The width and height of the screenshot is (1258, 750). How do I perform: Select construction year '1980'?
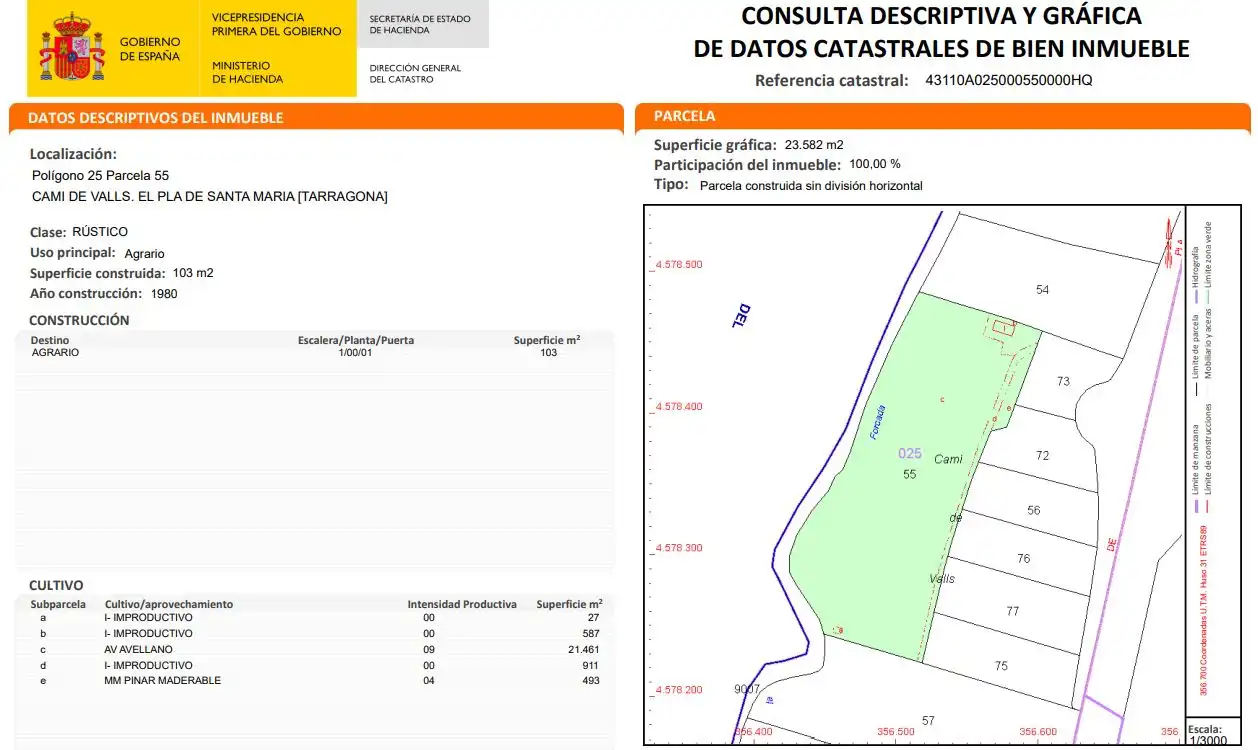point(164,294)
